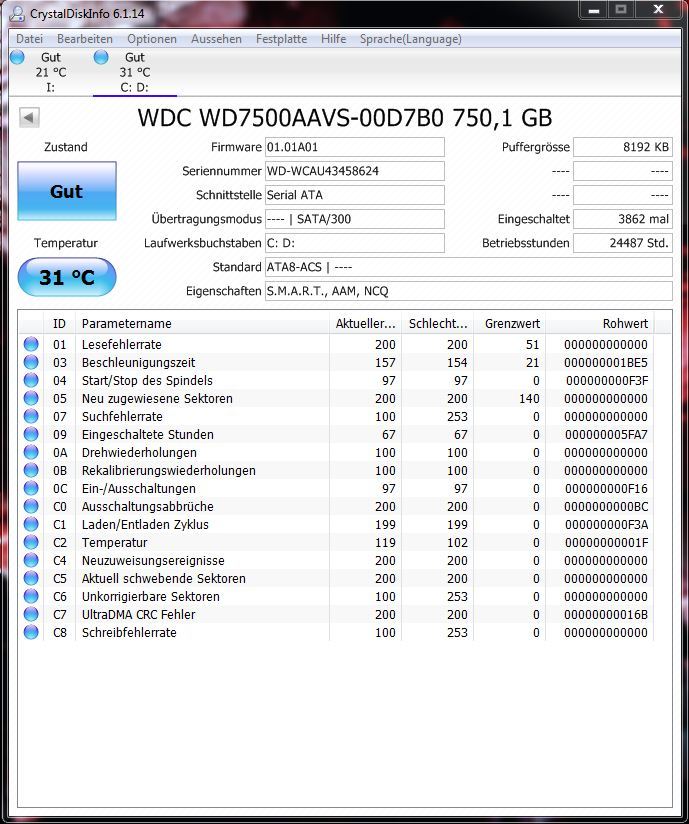The image size is (689, 824).
Task: Click the Übertragungsmodus field SATA/300
Action: point(355,219)
